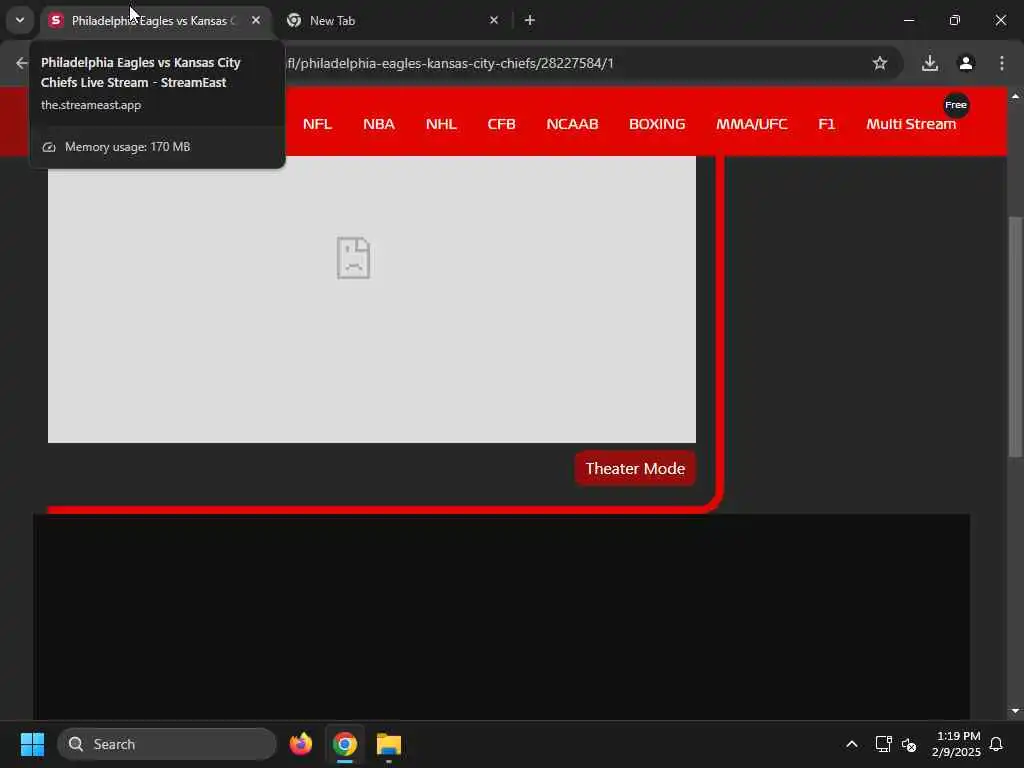Open a new browser tab with plus
1024x768 pixels.
tap(530, 20)
